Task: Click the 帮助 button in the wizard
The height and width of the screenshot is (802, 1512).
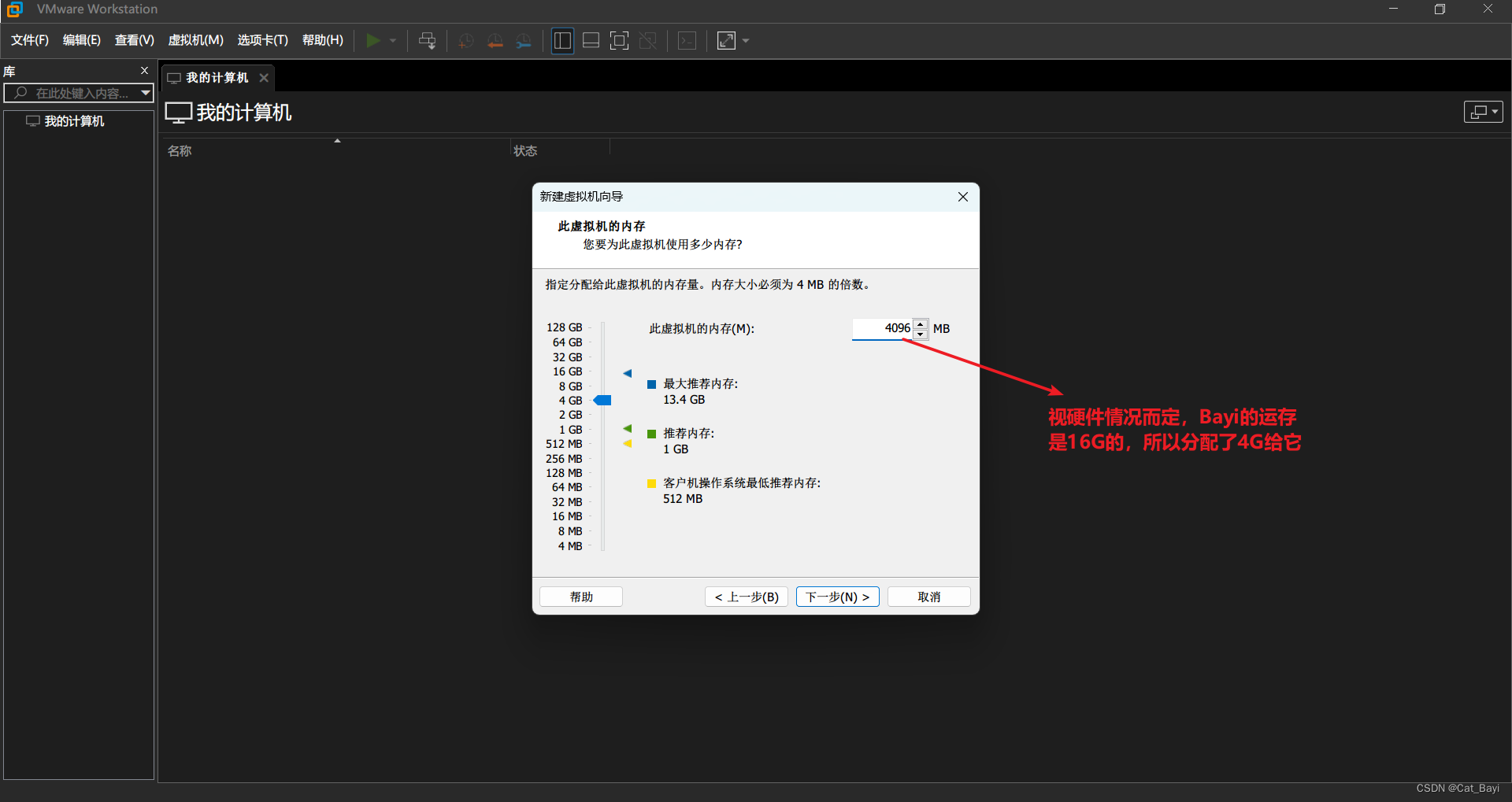Action: (x=581, y=597)
